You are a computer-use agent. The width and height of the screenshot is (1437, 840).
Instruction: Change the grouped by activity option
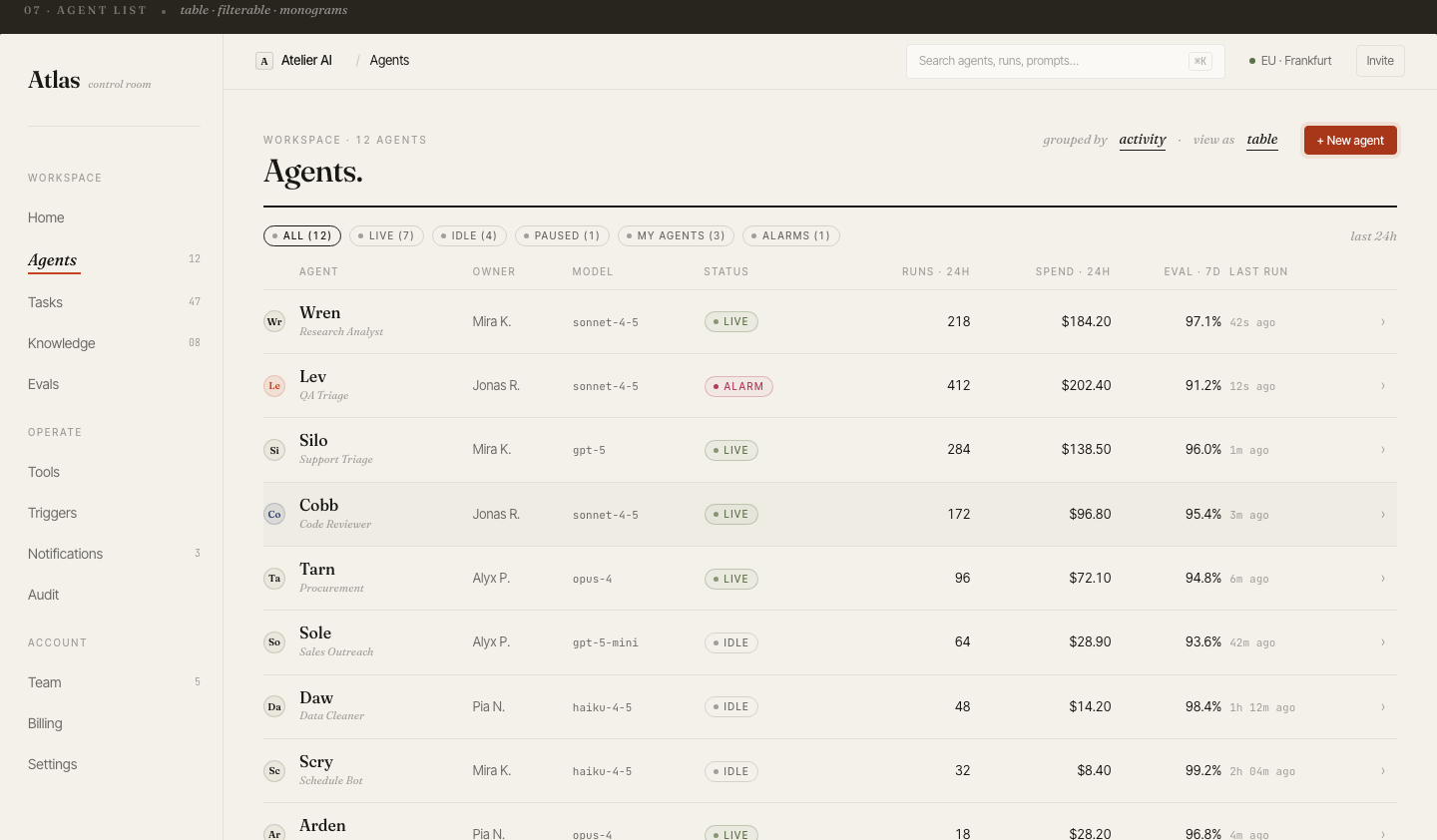(x=1143, y=140)
